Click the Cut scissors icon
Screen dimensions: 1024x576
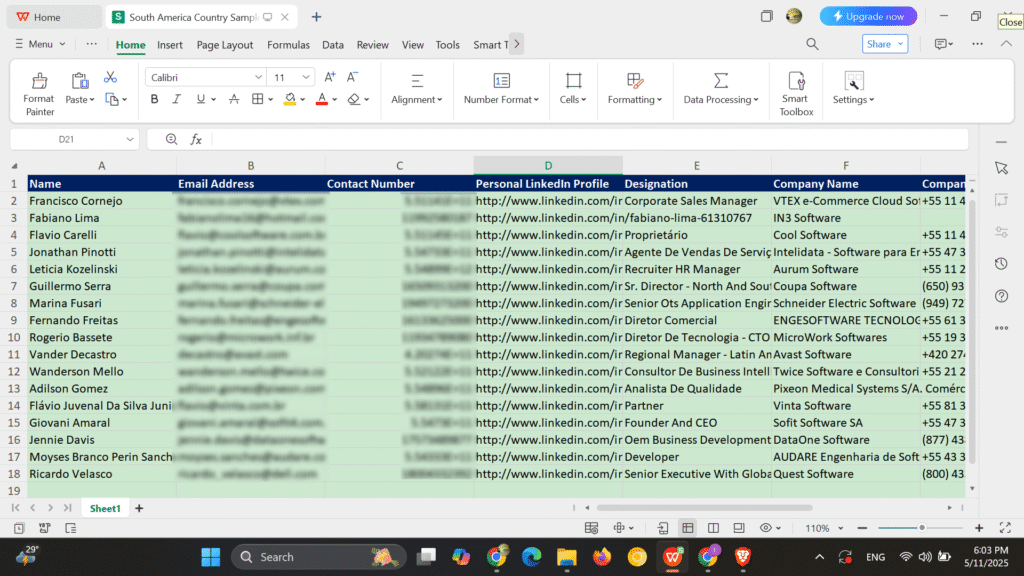coord(110,77)
